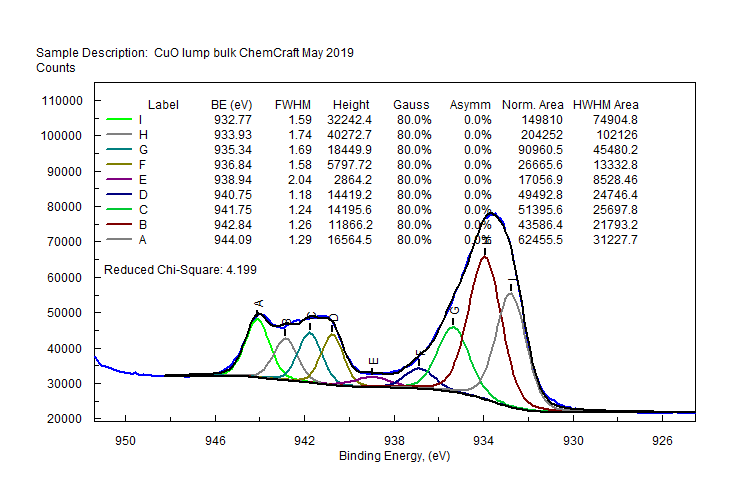
Task: Select the dark red legend line for peak B
Action: [119, 225]
